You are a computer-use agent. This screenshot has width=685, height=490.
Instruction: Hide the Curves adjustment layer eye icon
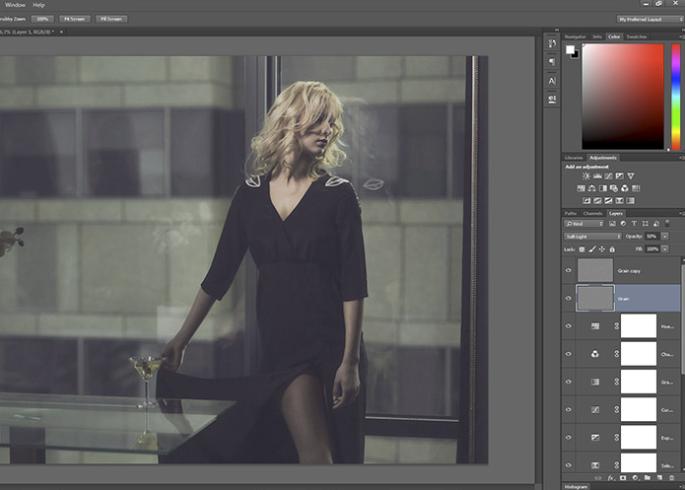pos(569,410)
